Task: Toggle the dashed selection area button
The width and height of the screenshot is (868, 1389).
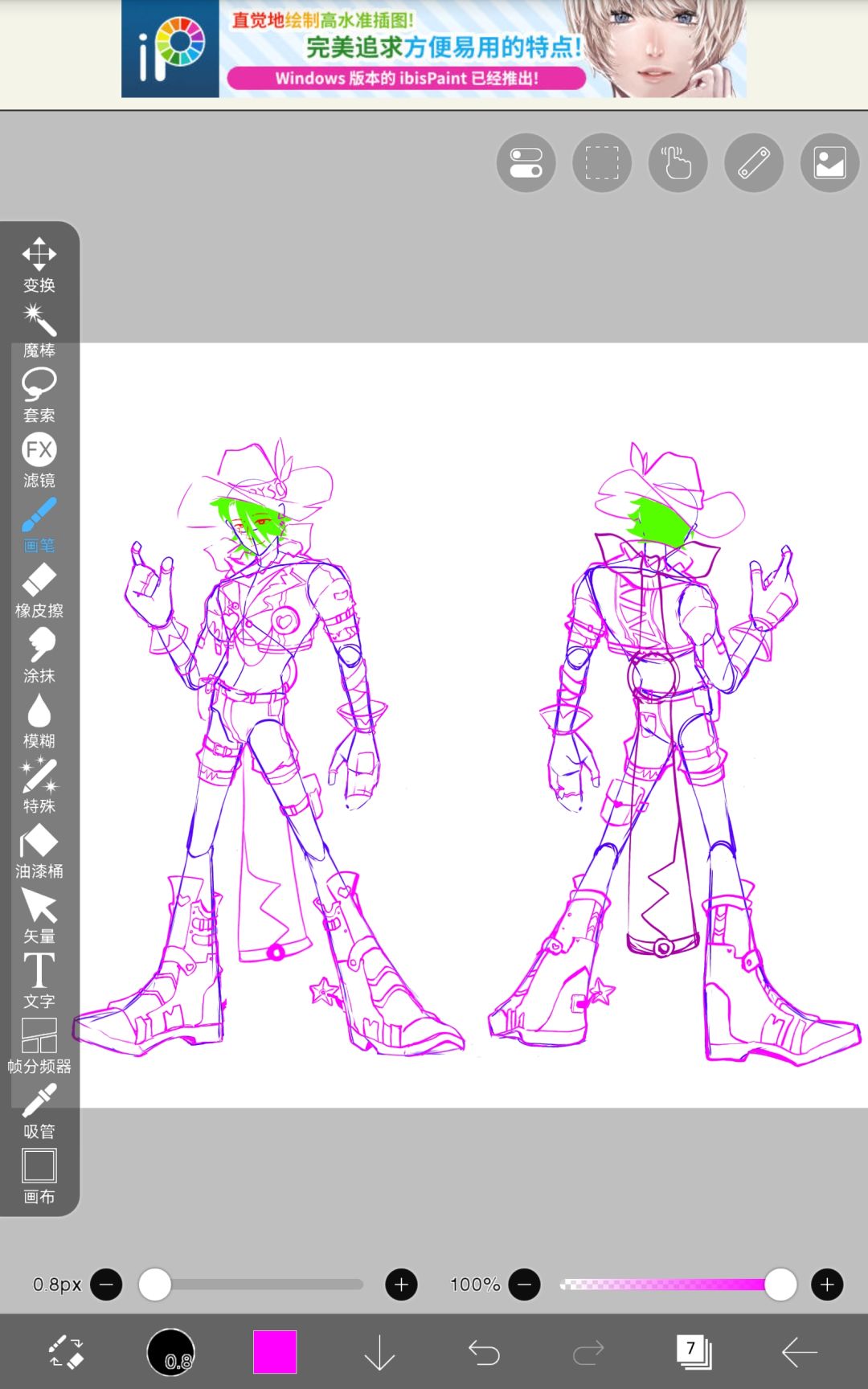Action: coord(602,162)
